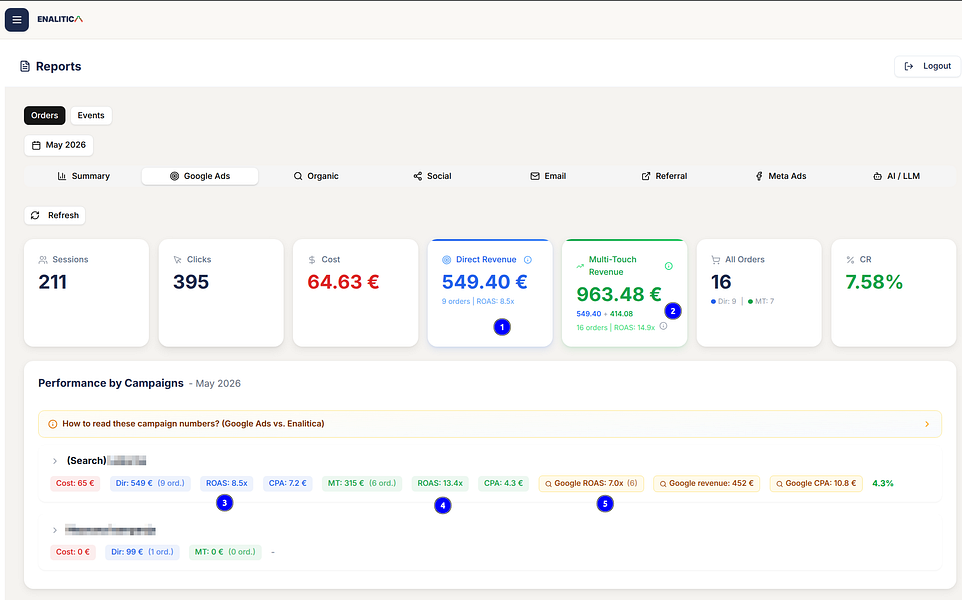The width and height of the screenshot is (962, 600).
Task: Click the info icon next to Direct Revenue
Action: [x=528, y=260]
